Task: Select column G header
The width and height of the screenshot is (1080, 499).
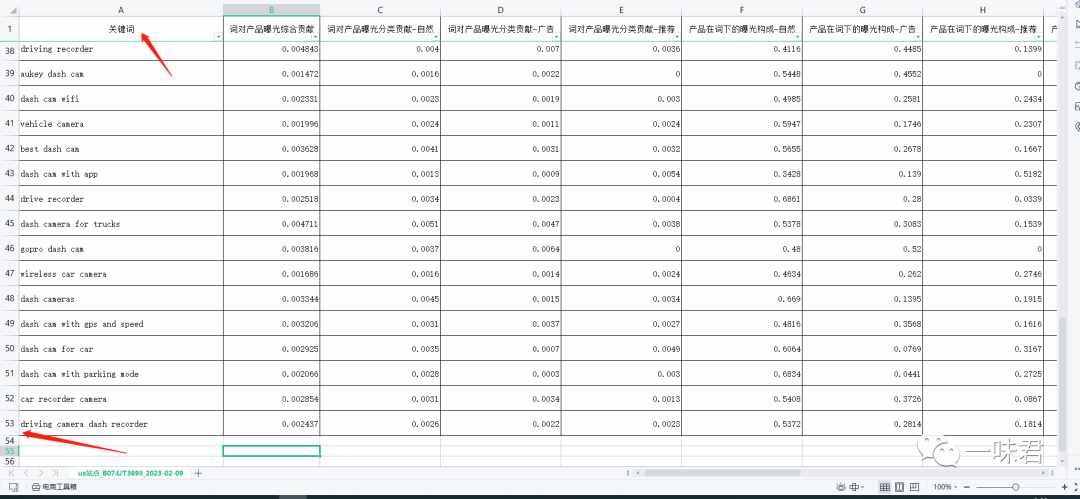Action: pos(862,10)
